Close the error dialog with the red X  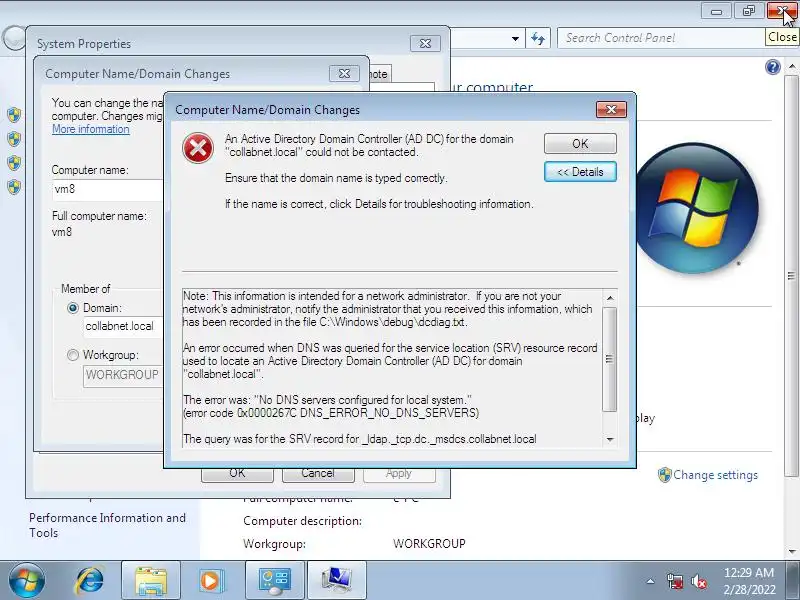(x=611, y=109)
